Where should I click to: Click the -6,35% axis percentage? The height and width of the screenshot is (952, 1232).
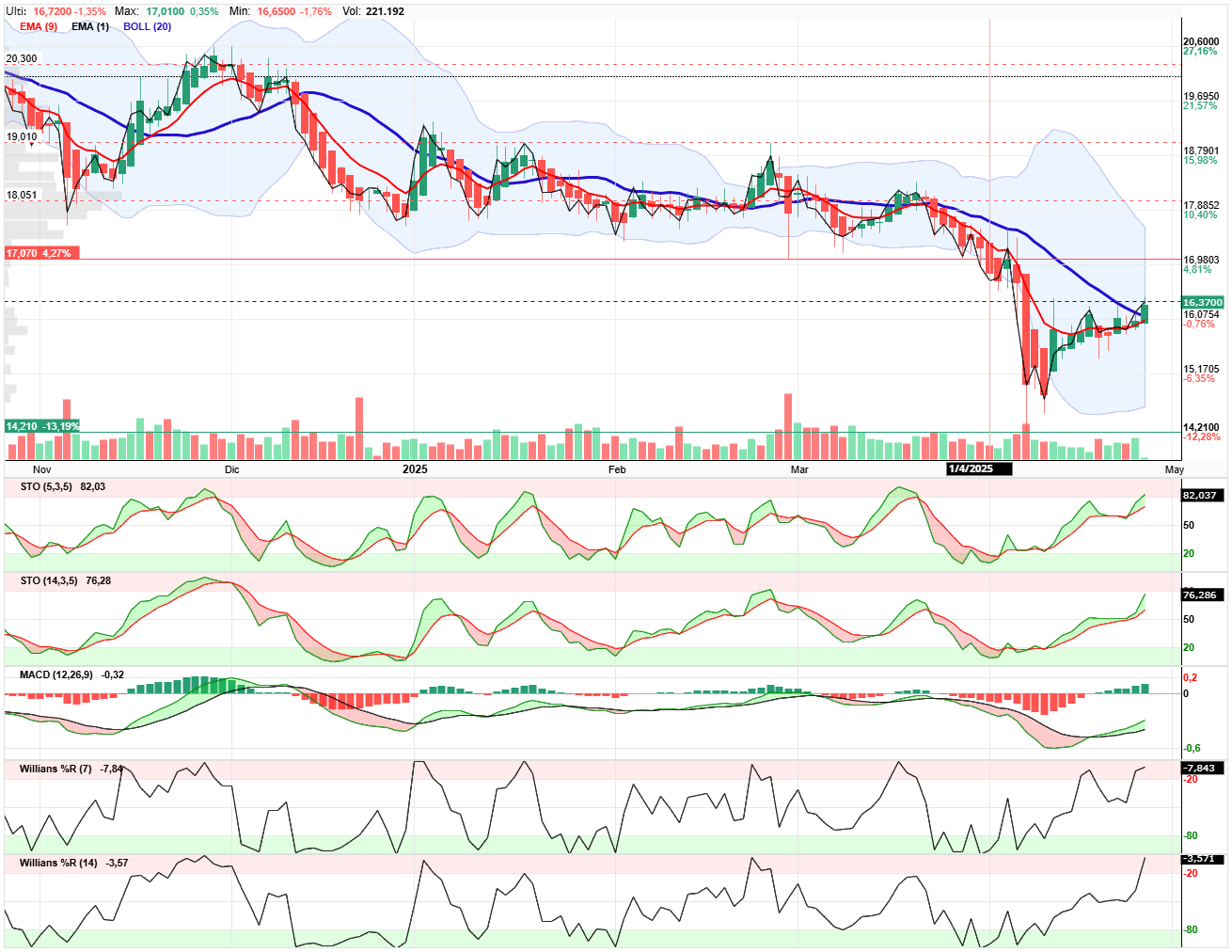pos(1199,378)
